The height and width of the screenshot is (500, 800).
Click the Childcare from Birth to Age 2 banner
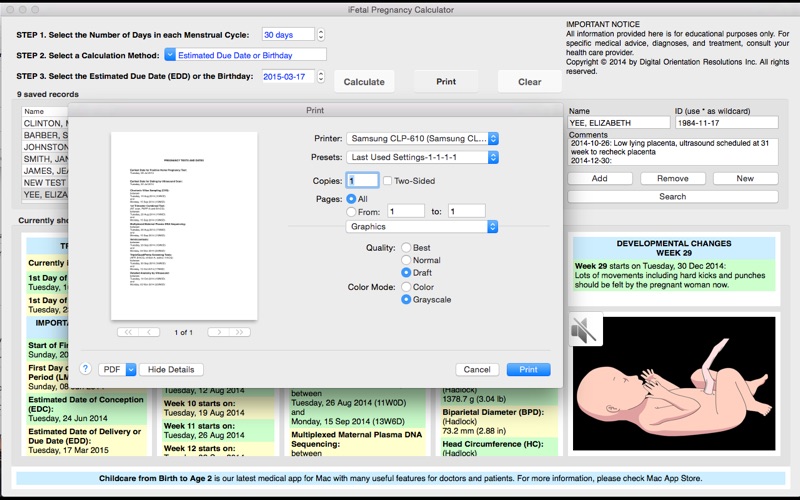401,478
